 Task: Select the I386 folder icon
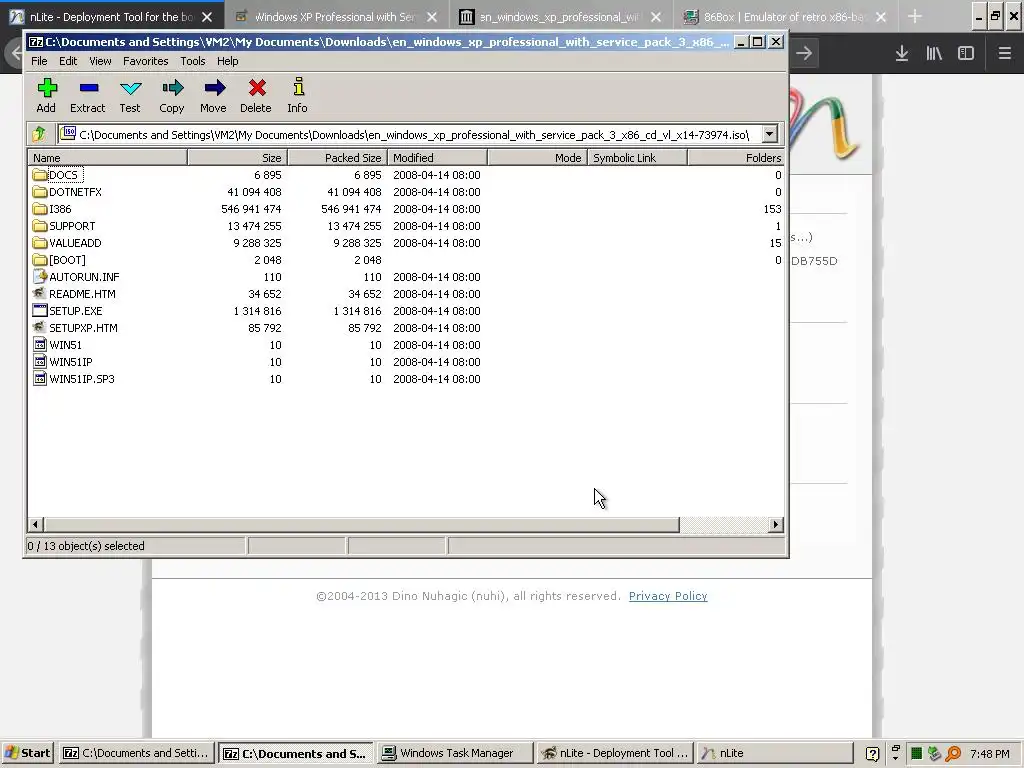(40, 209)
